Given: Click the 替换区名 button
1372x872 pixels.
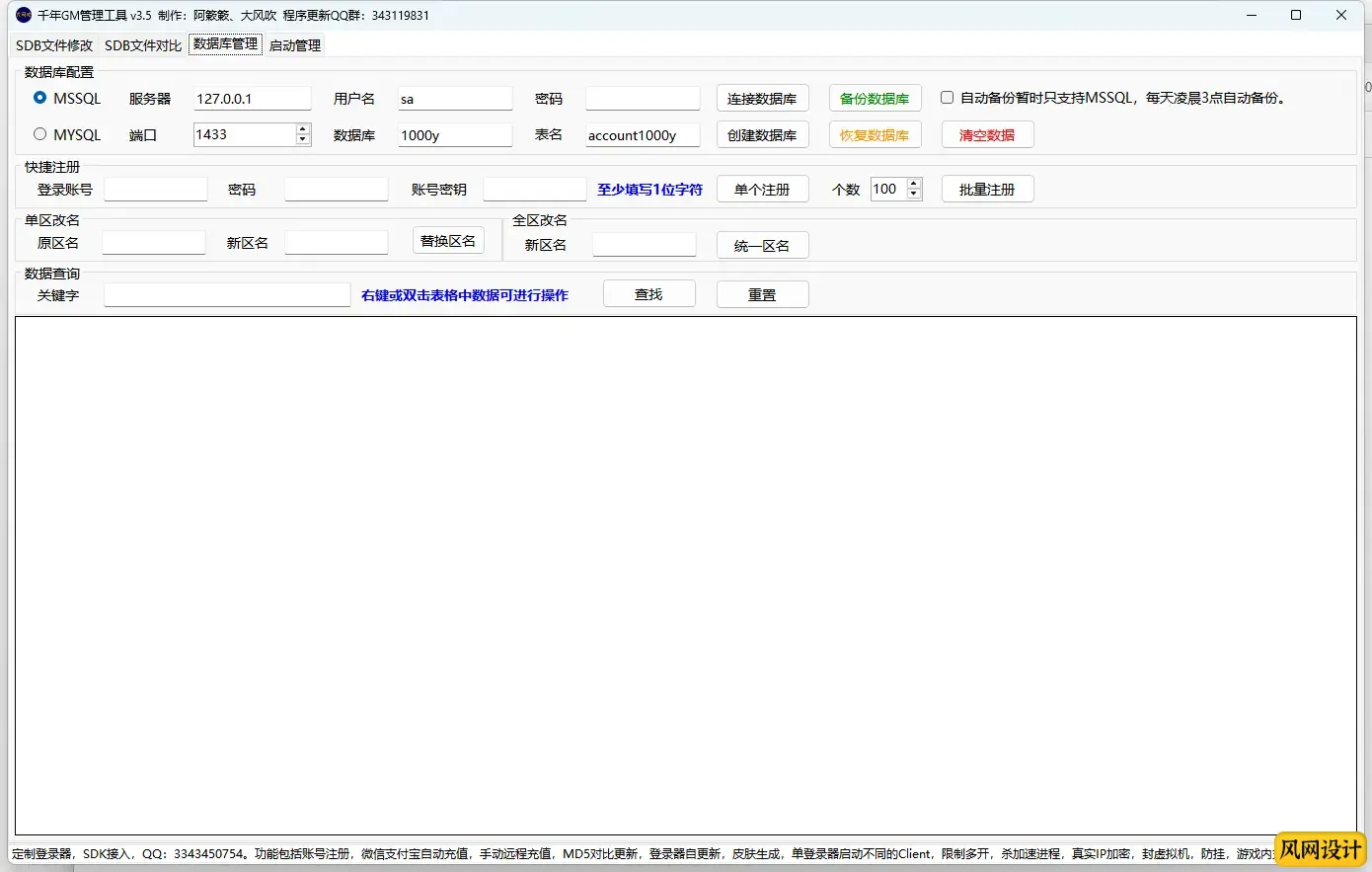Looking at the screenshot, I should pyautogui.click(x=448, y=241).
